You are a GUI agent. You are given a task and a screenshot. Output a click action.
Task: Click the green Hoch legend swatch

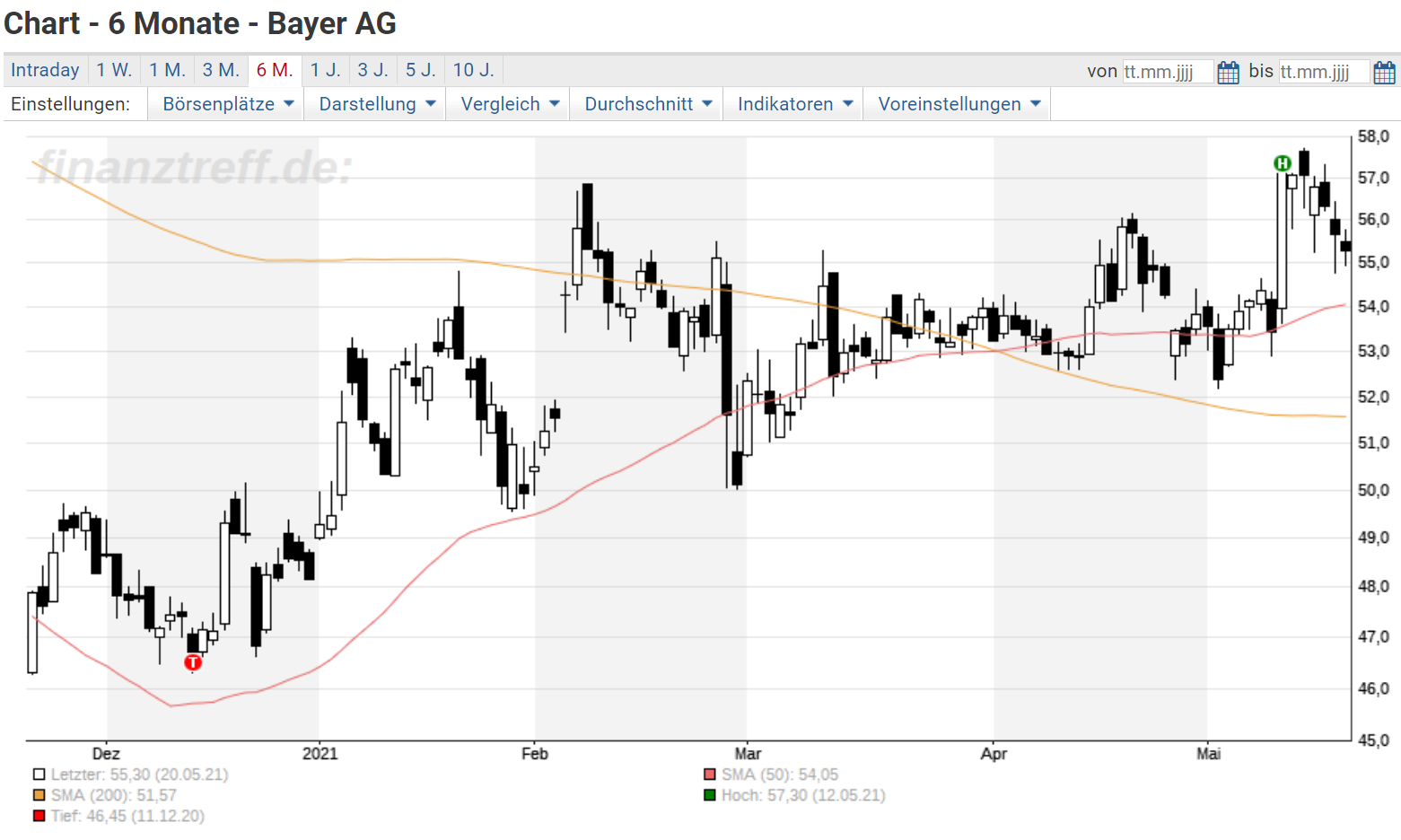(710, 795)
